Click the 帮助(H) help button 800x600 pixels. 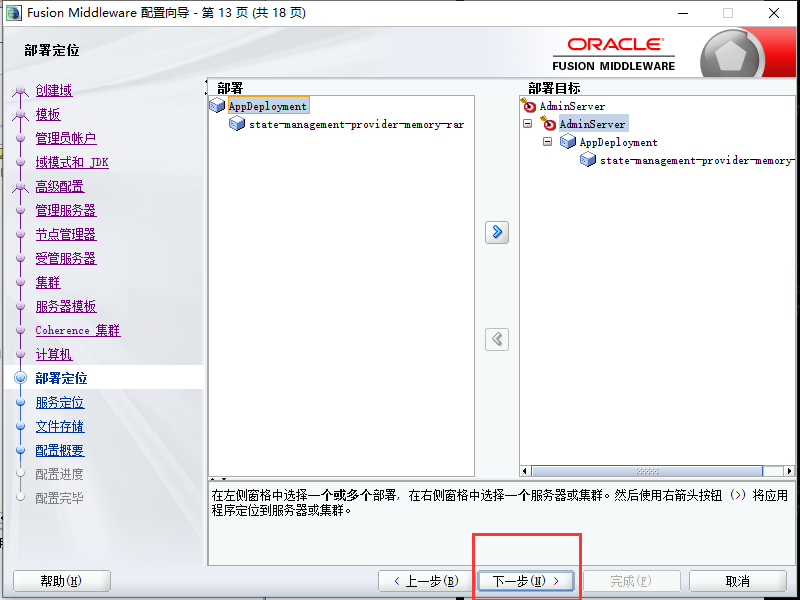(x=61, y=581)
